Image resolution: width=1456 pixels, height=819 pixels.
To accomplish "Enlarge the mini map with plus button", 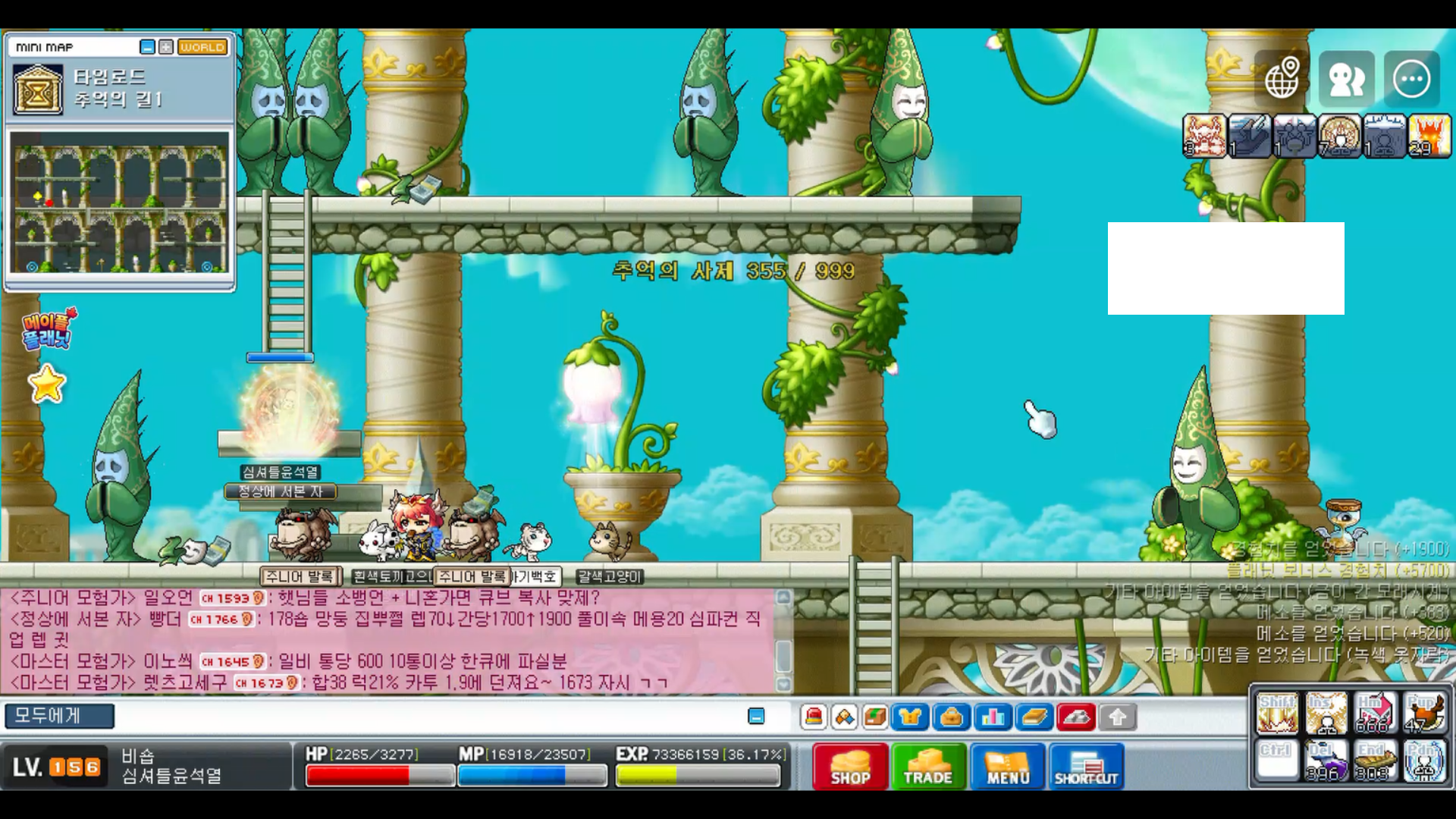I will point(166,47).
